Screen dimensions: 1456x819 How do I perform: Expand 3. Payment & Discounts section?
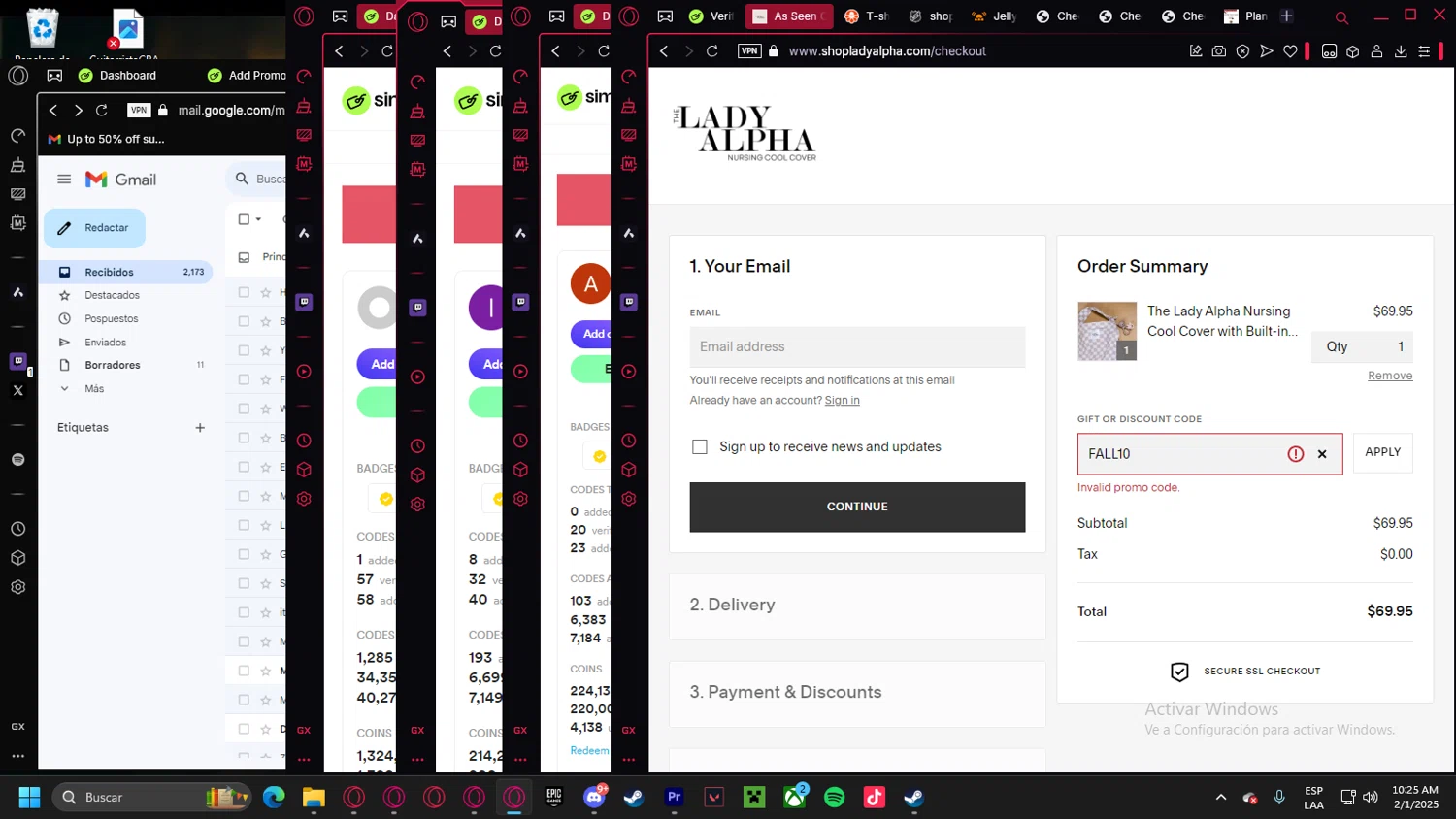click(x=857, y=693)
